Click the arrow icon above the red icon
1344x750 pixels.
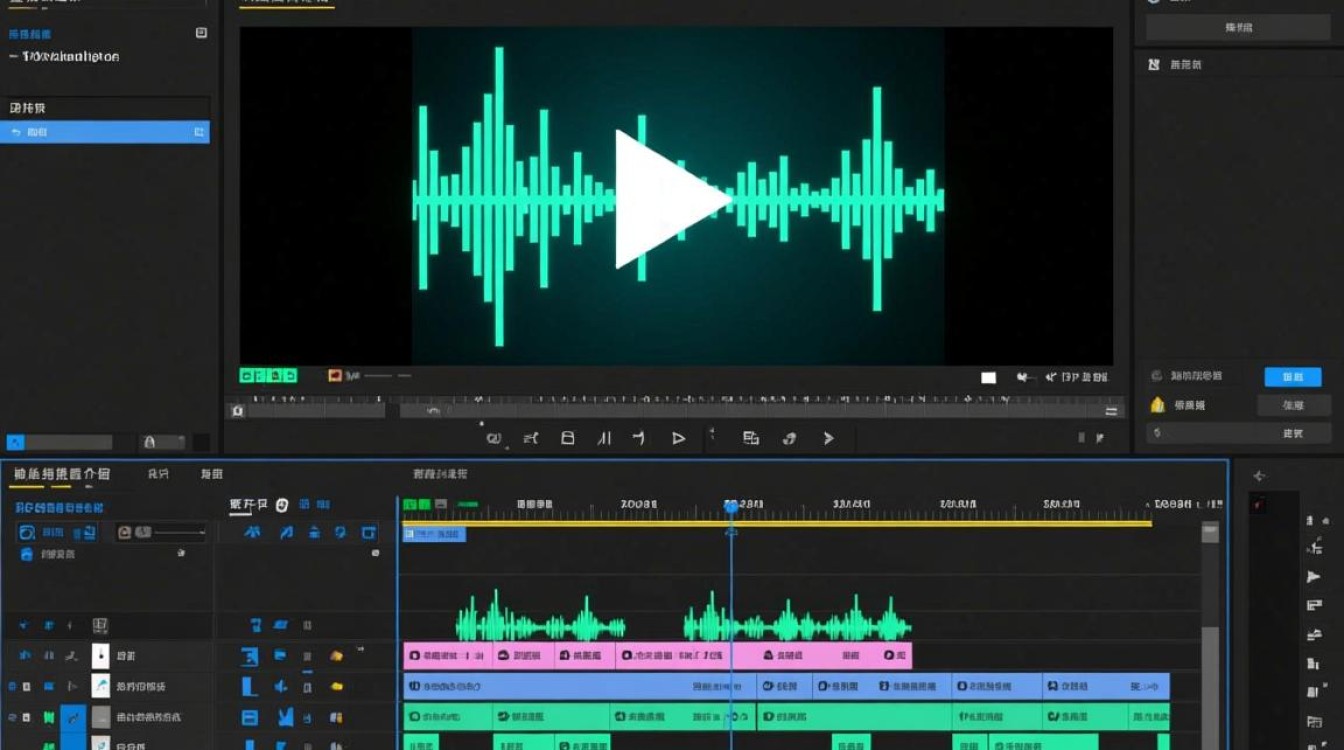tap(1259, 477)
